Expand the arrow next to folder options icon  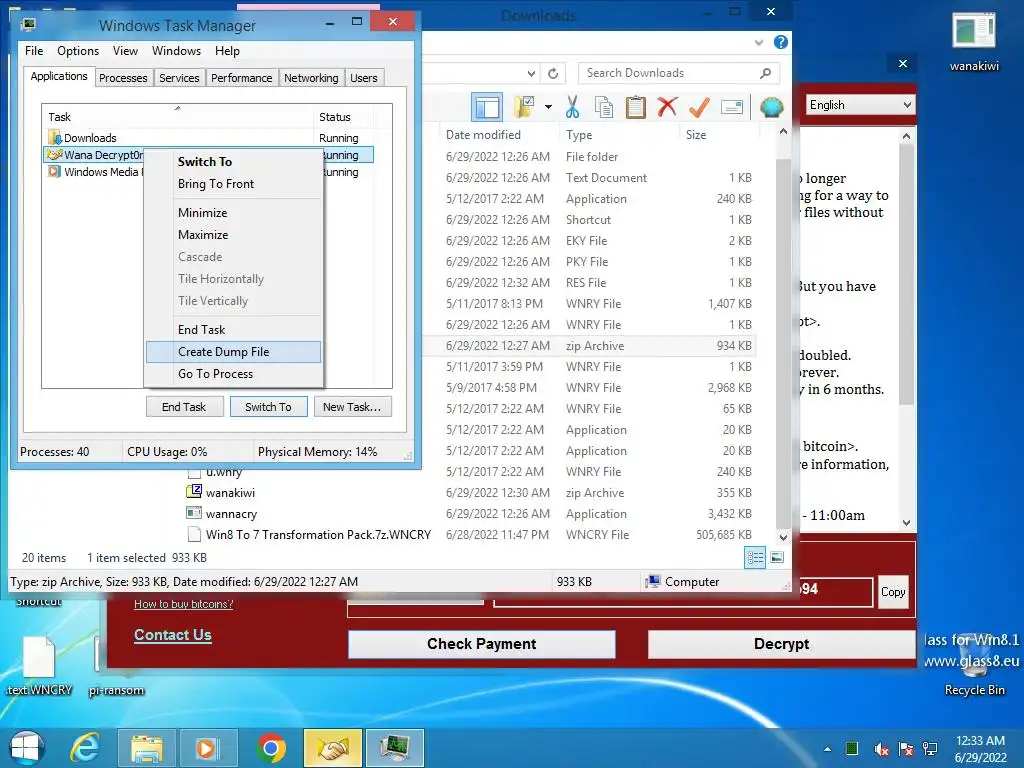(548, 107)
